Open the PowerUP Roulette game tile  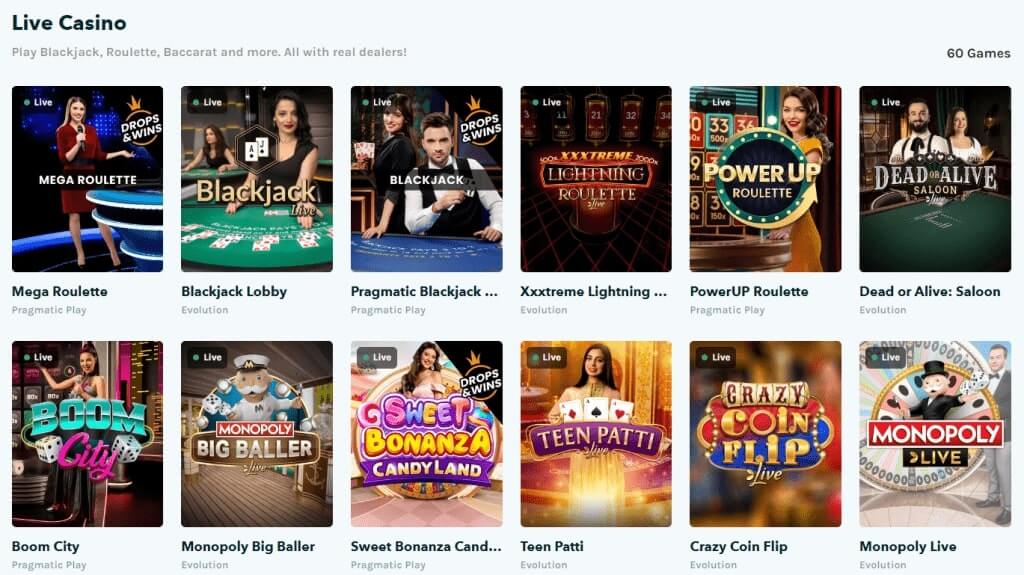coord(765,179)
